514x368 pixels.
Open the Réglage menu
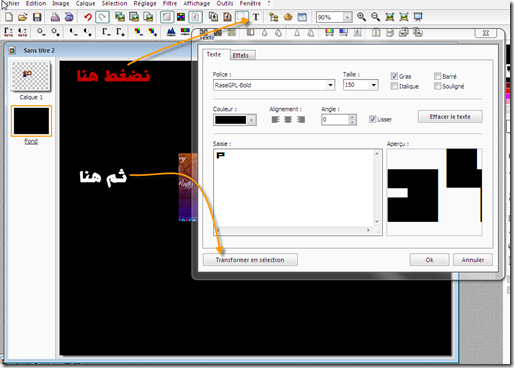pos(145,4)
